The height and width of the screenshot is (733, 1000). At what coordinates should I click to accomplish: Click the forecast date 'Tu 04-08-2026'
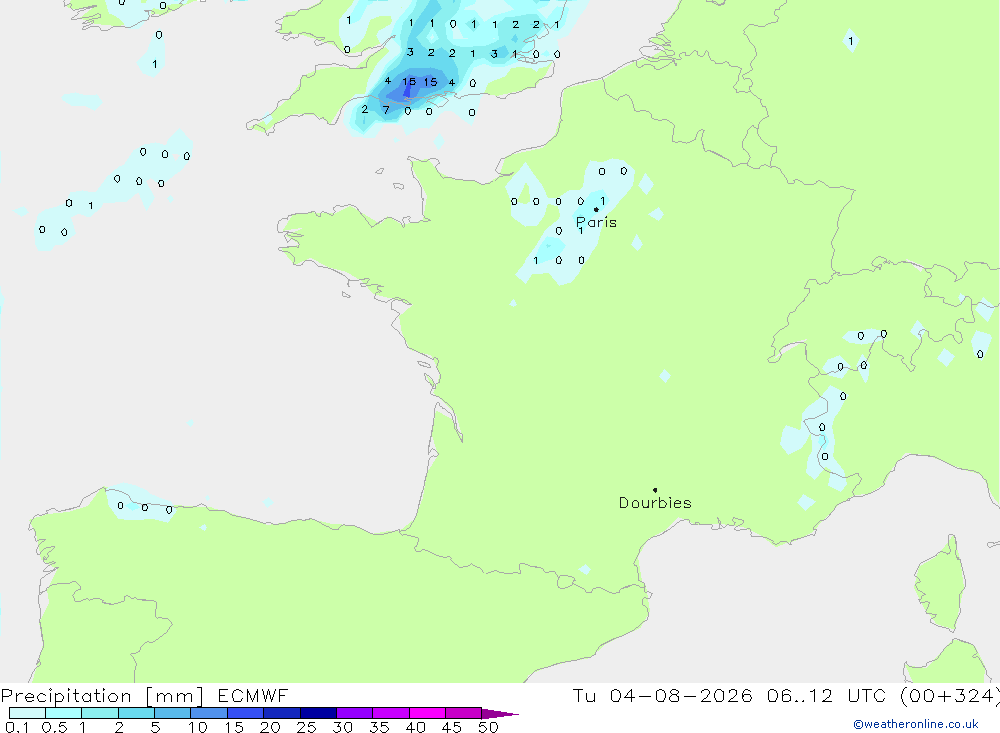point(662,695)
